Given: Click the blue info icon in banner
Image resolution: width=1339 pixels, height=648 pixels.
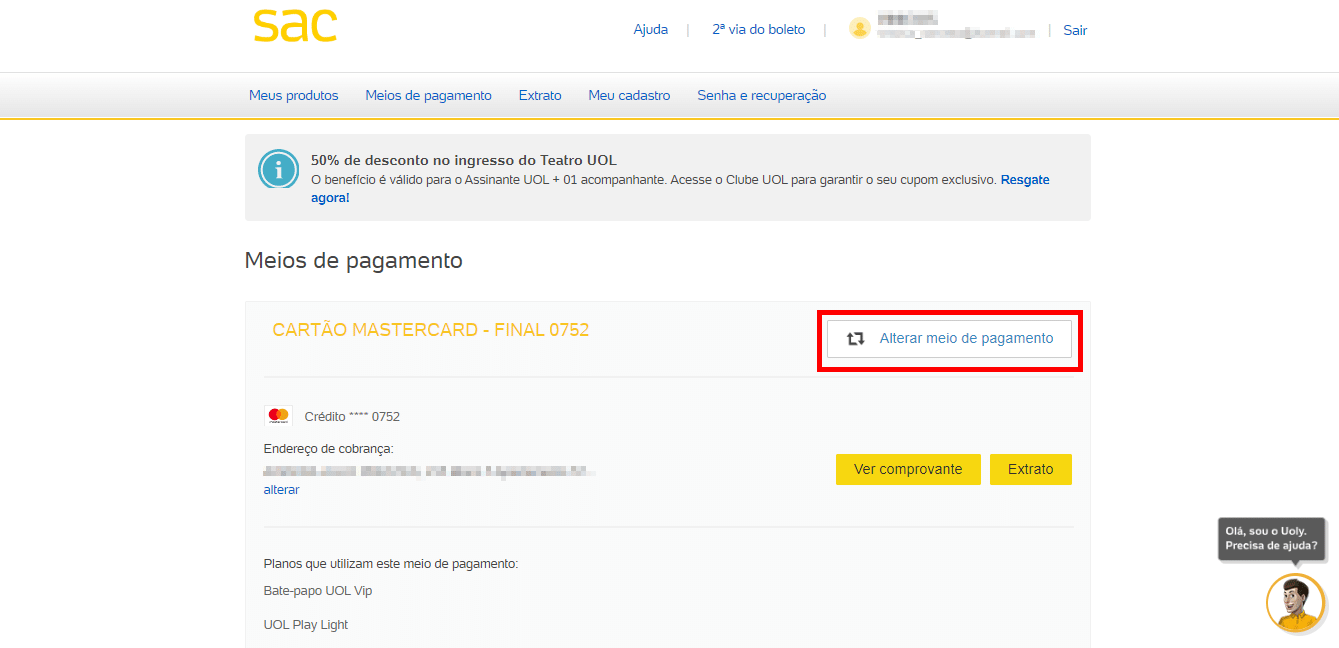Looking at the screenshot, I should (279, 169).
